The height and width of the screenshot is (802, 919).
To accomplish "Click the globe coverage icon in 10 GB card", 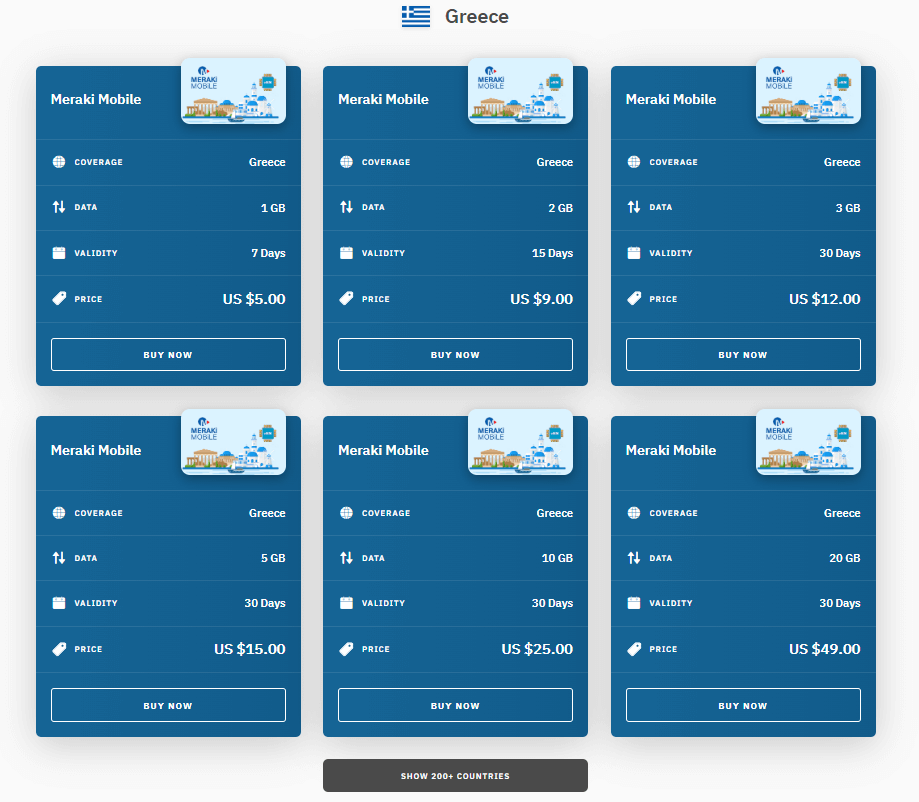I will tap(346, 513).
